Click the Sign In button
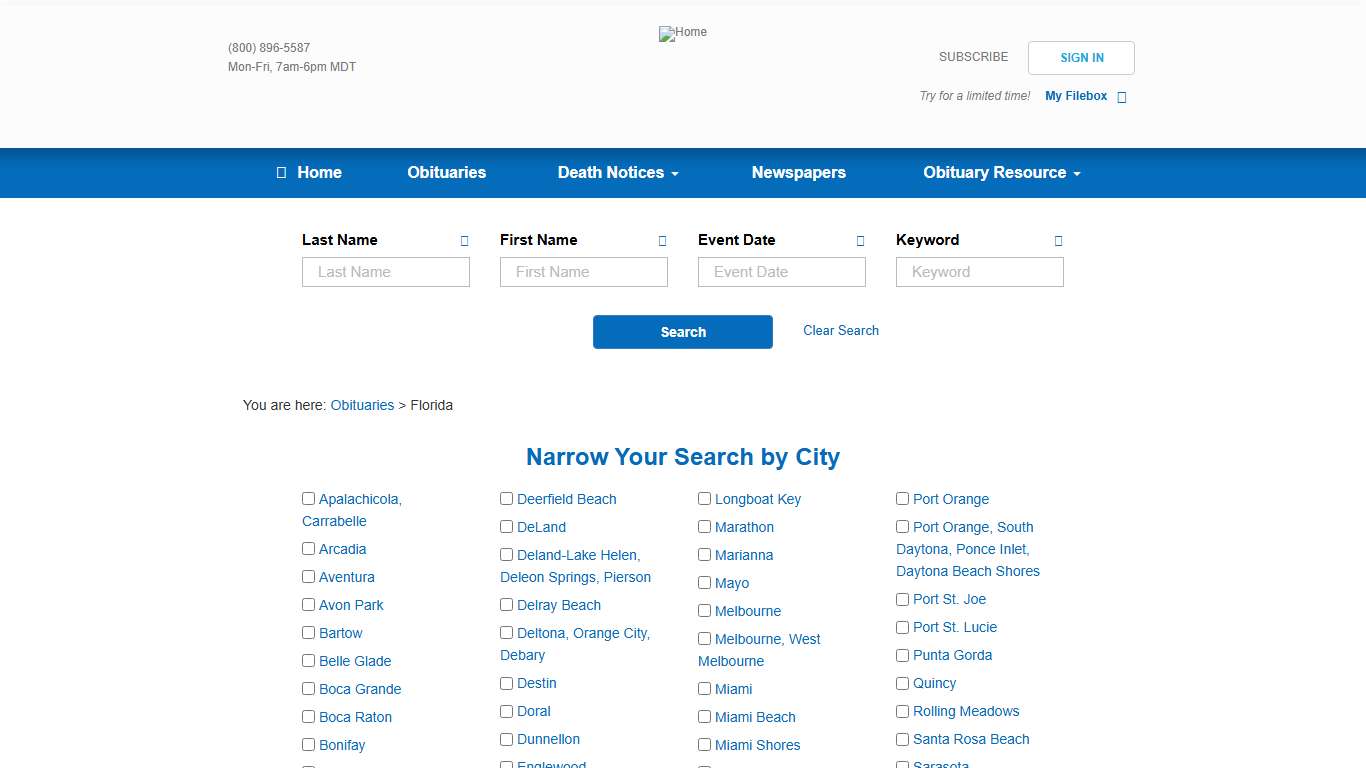This screenshot has width=1366, height=768. [1081, 58]
